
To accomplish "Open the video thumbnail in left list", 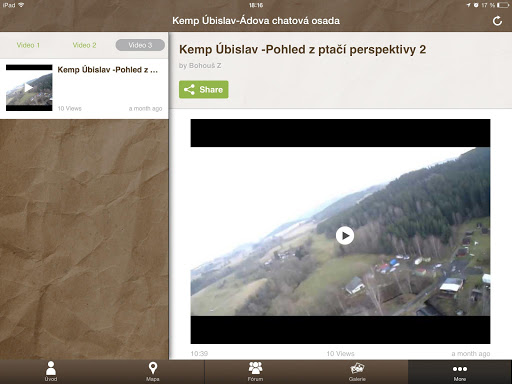I will pyautogui.click(x=29, y=88).
